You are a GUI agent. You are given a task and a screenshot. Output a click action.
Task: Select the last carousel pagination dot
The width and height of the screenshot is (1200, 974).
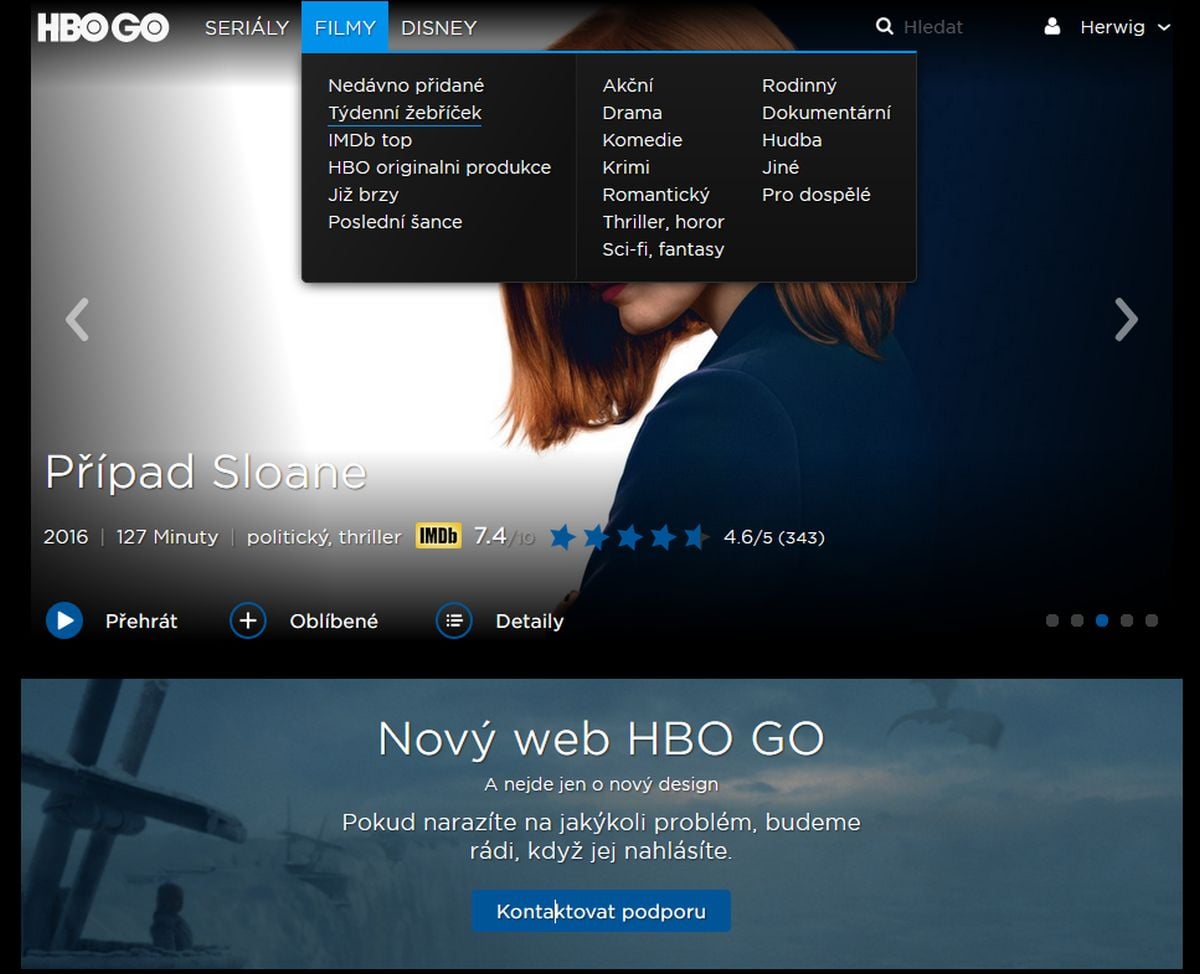click(1153, 620)
